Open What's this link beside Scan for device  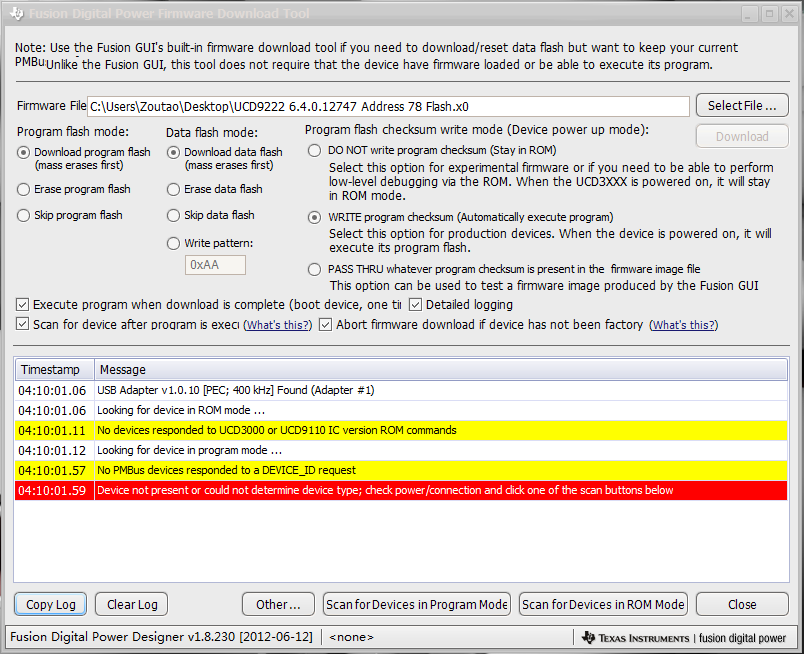coord(277,325)
